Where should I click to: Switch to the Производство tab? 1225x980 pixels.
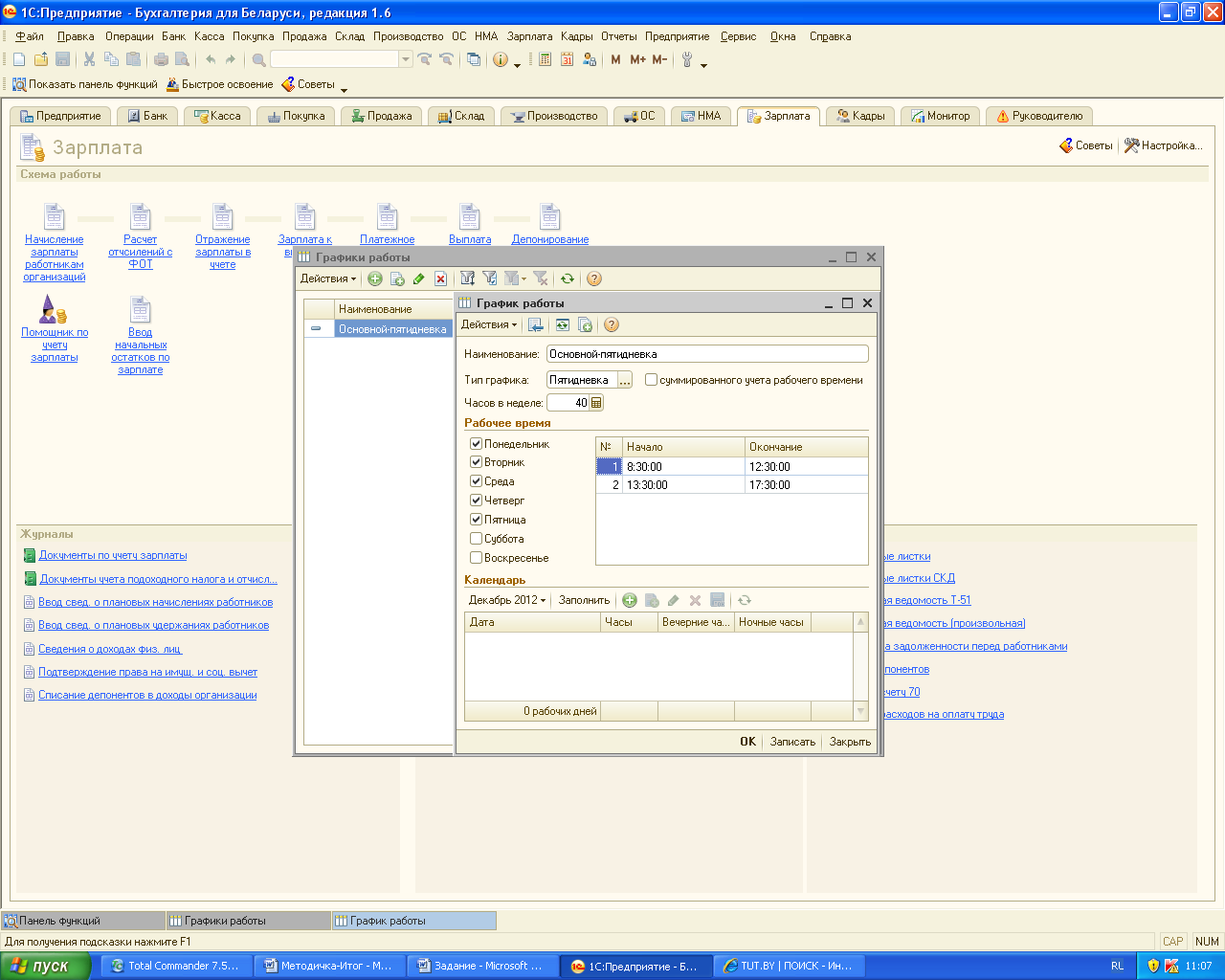554,116
